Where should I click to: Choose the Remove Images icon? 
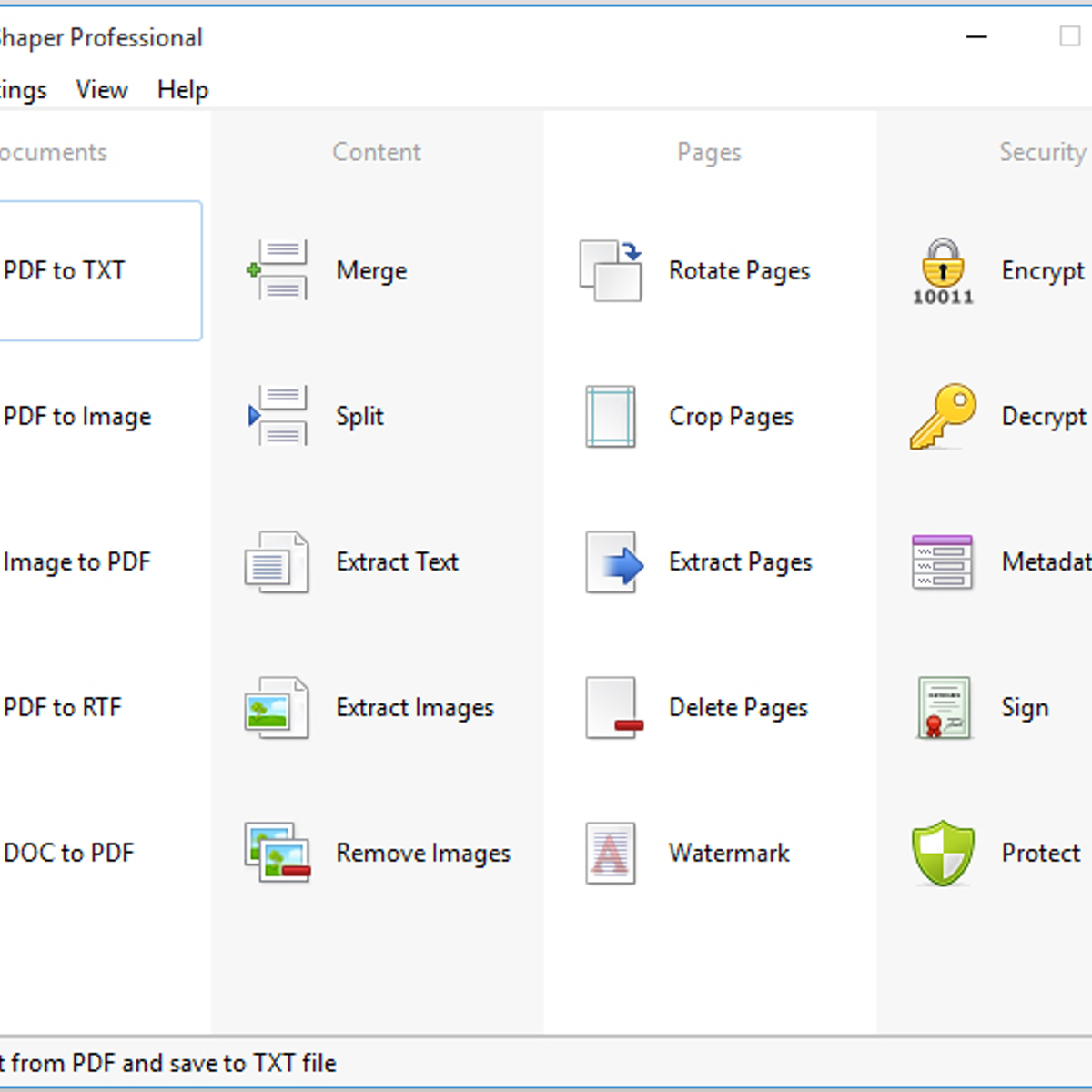click(277, 853)
